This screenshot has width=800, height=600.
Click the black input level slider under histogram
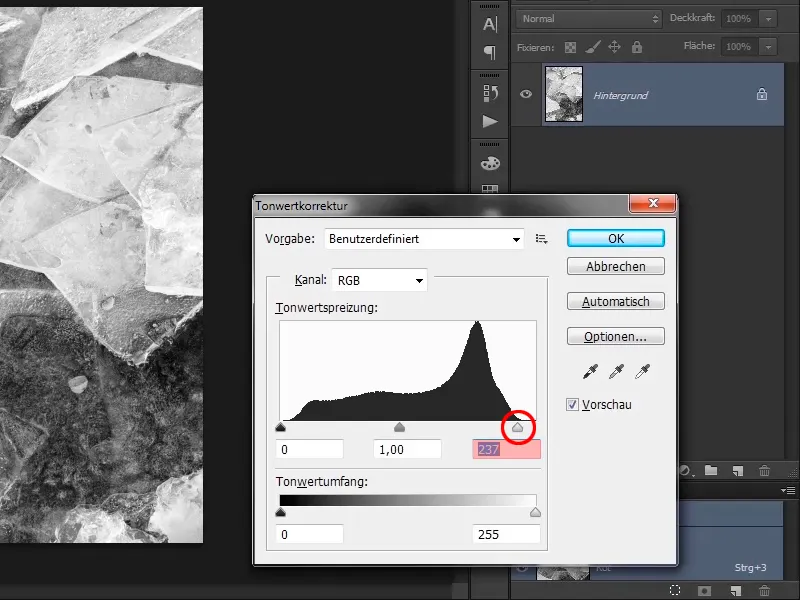280,427
